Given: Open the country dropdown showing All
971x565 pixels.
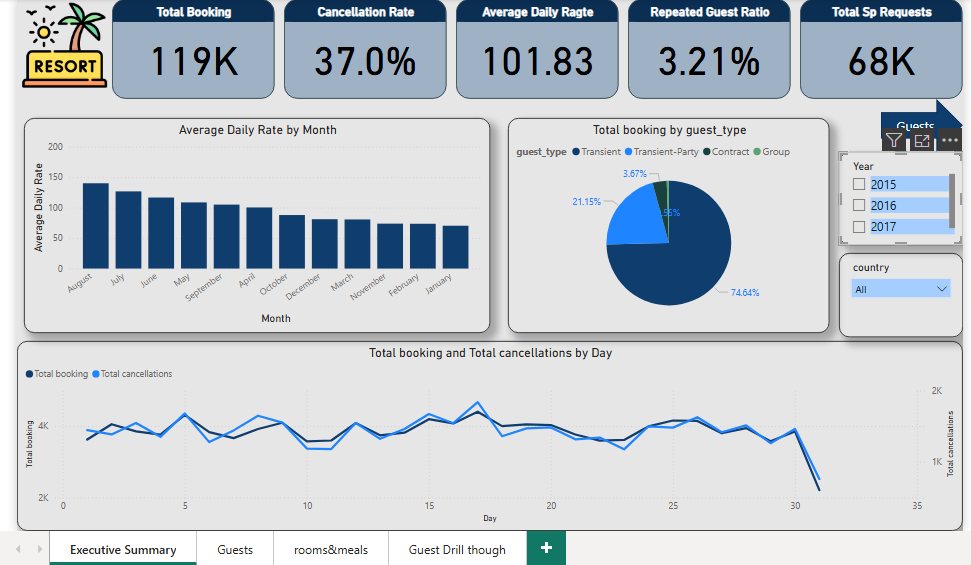Looking at the screenshot, I should coord(900,288).
